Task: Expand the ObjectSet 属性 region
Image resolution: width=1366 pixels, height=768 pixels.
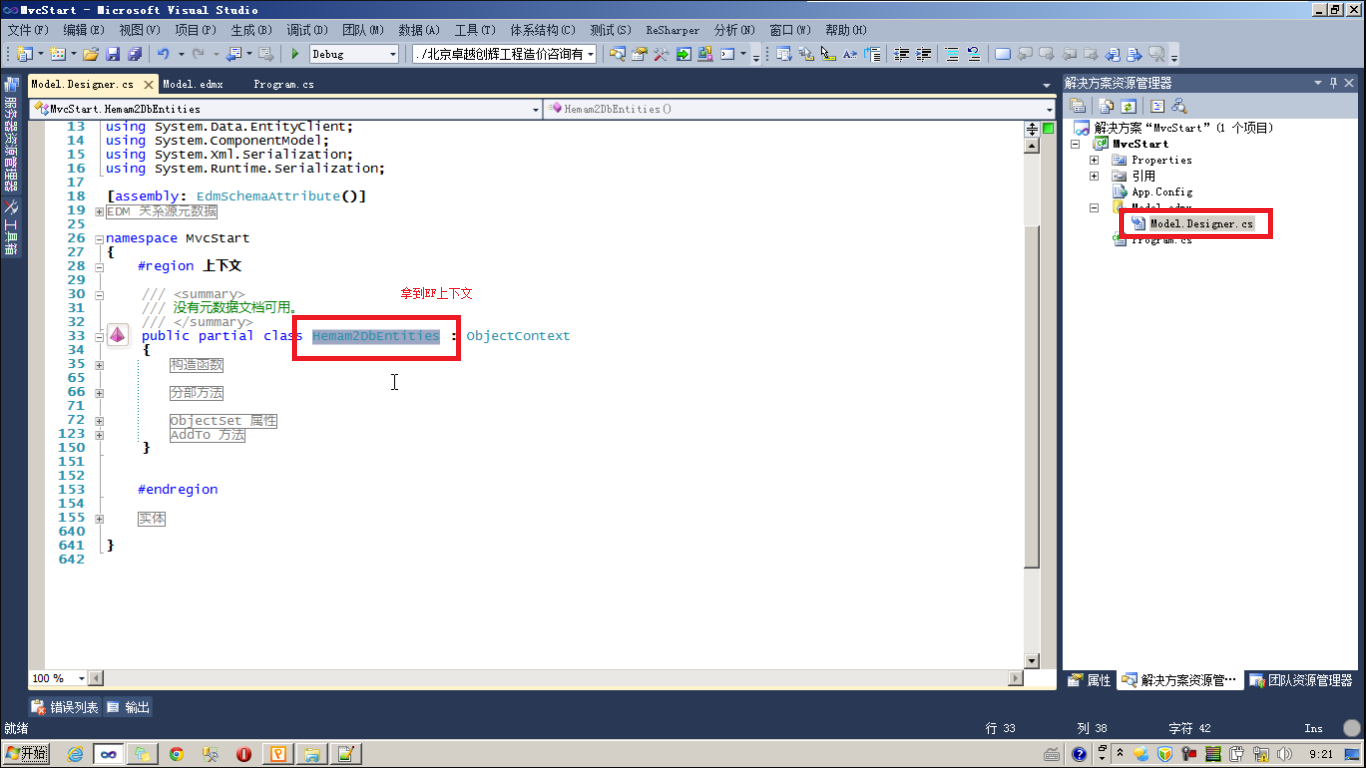Action: [99, 421]
